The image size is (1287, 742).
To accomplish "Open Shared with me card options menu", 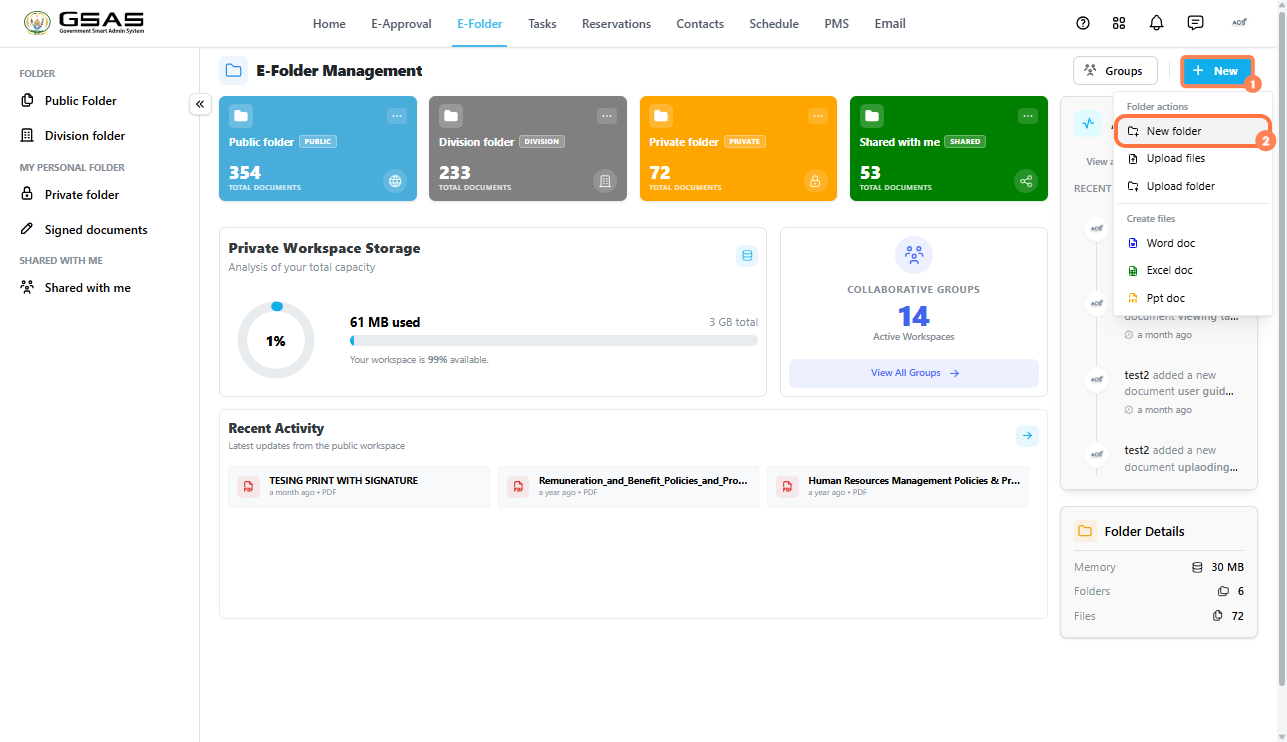I will point(1028,116).
